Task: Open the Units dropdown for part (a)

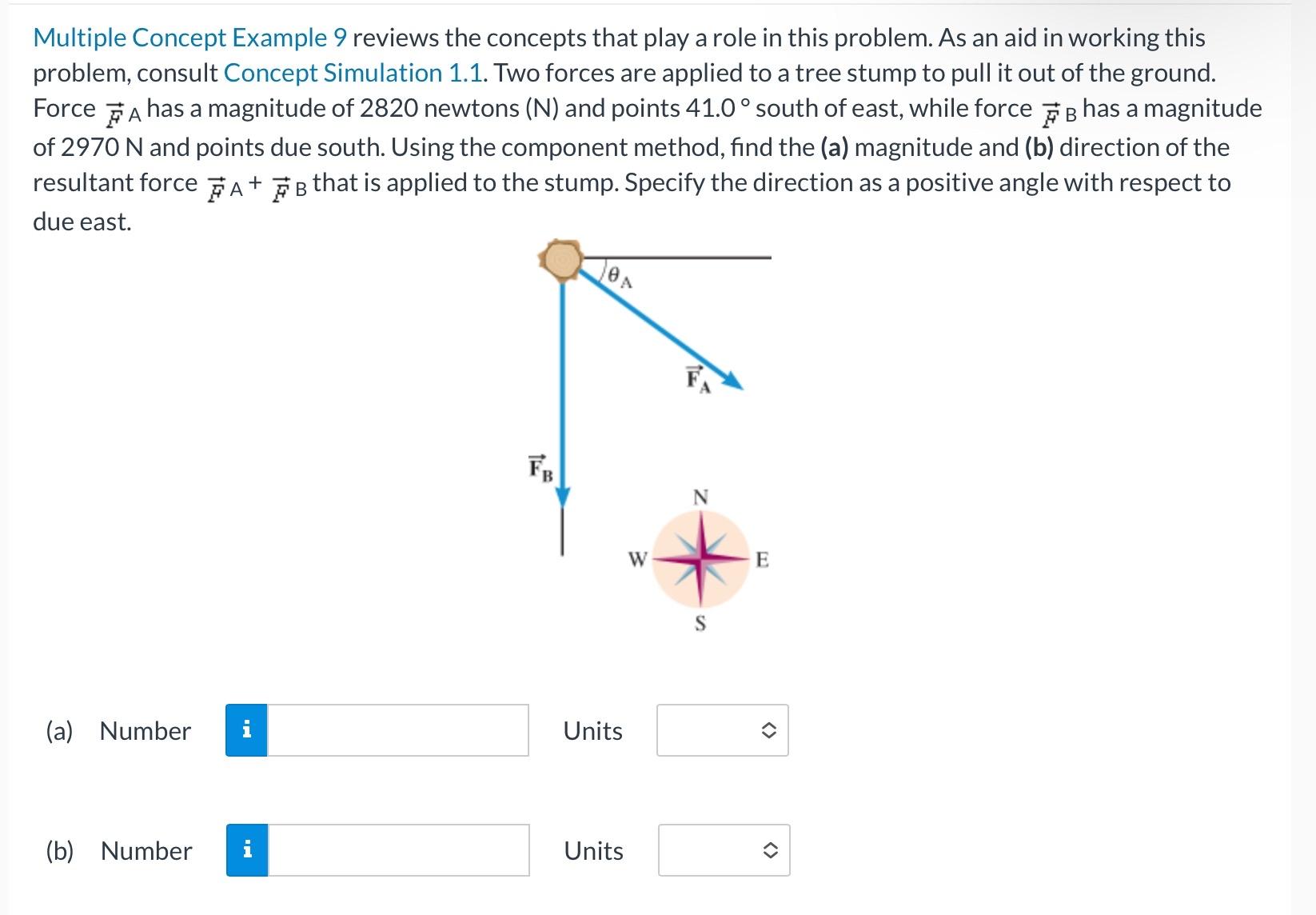Action: point(720,729)
